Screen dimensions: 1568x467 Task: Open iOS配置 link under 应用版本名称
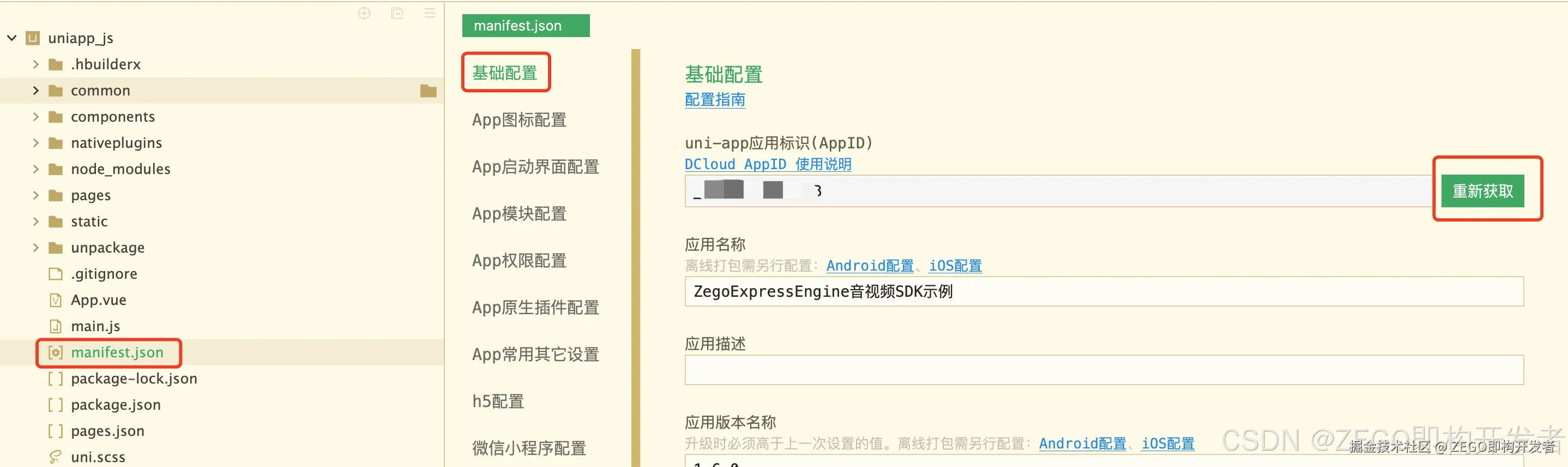(x=1167, y=444)
